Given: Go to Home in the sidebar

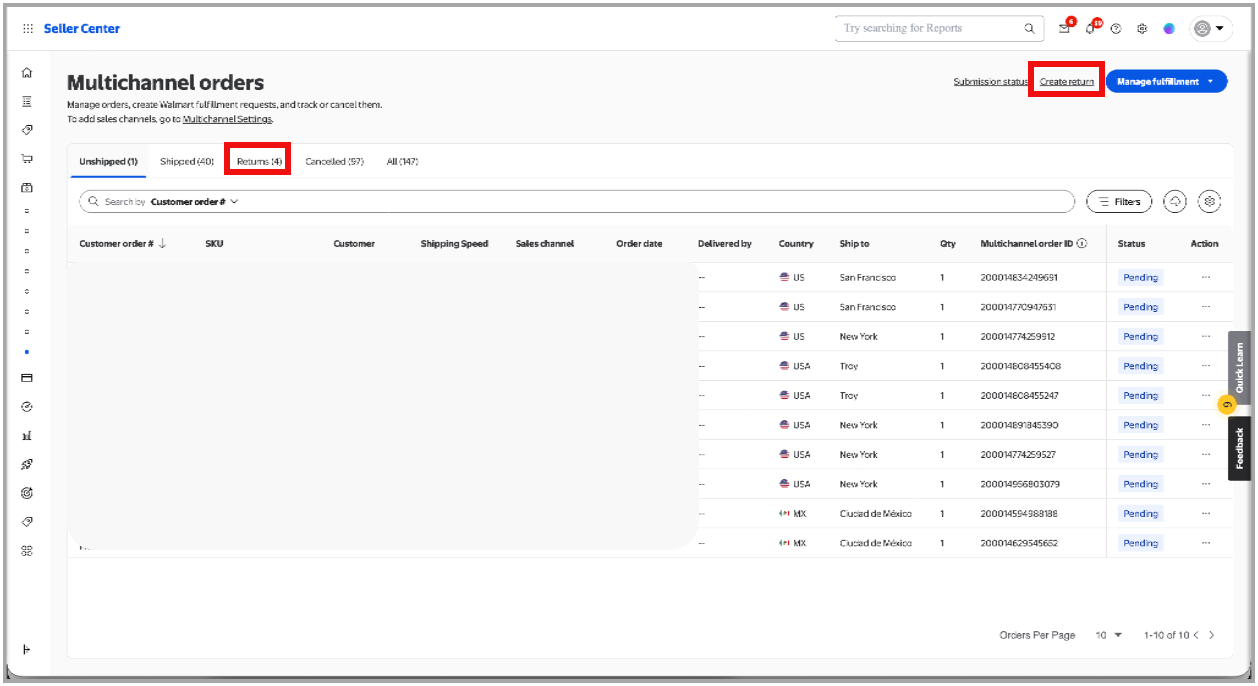Looking at the screenshot, I should [27, 72].
